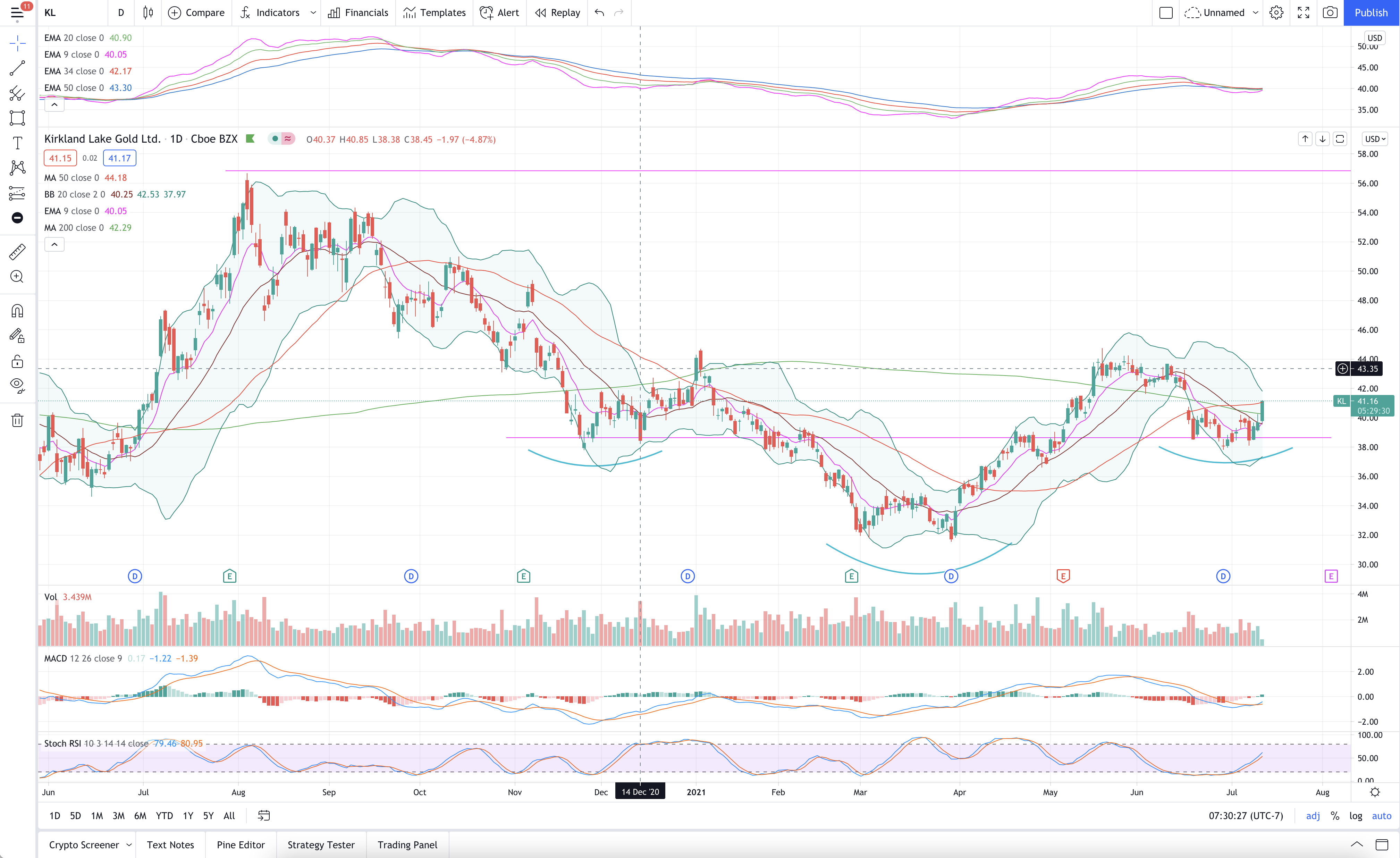The height and width of the screenshot is (858, 1400).
Task: Click the Publish button
Action: 1371,12
